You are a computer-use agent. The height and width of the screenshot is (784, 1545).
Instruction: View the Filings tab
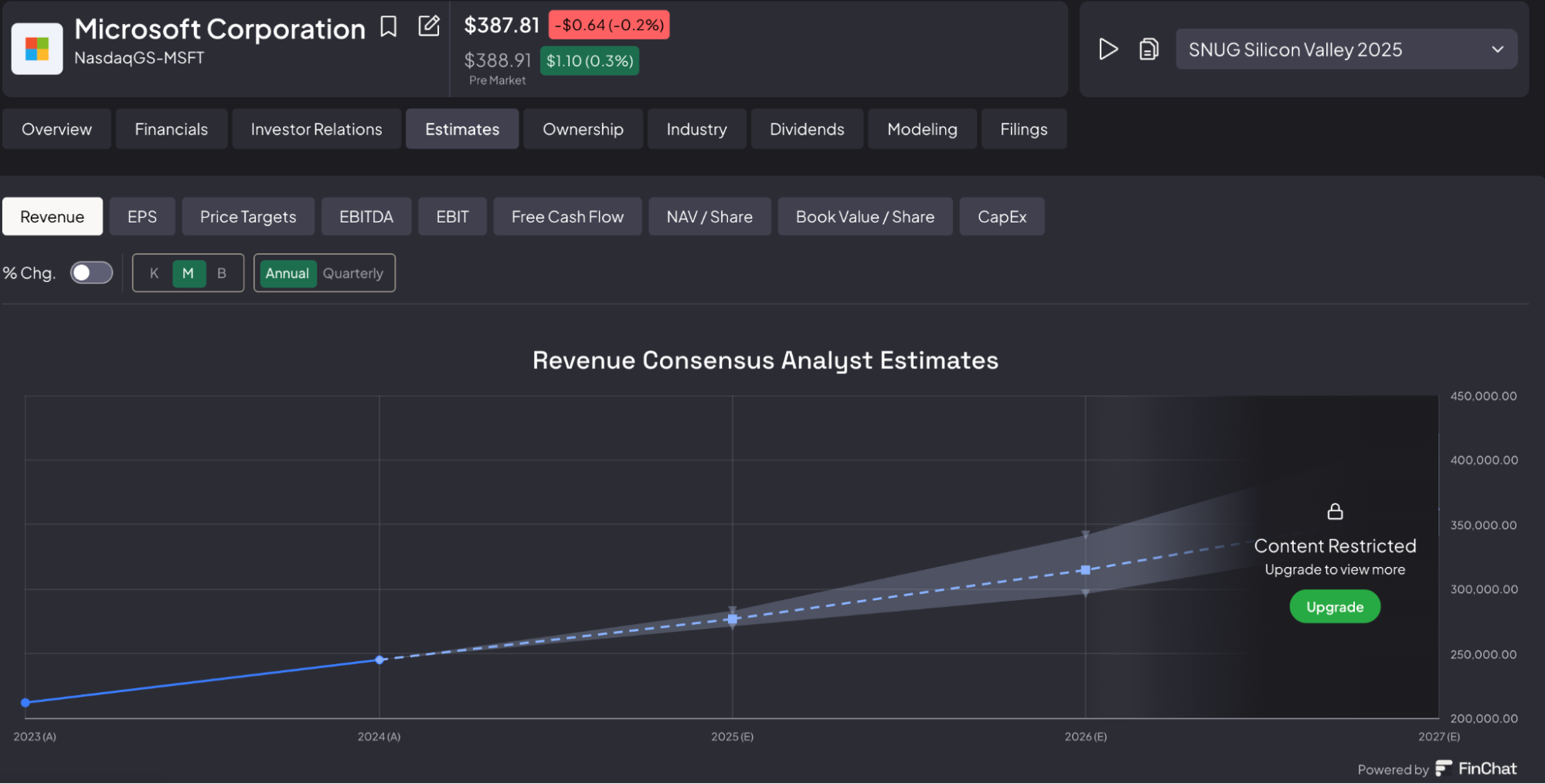[x=1024, y=129]
